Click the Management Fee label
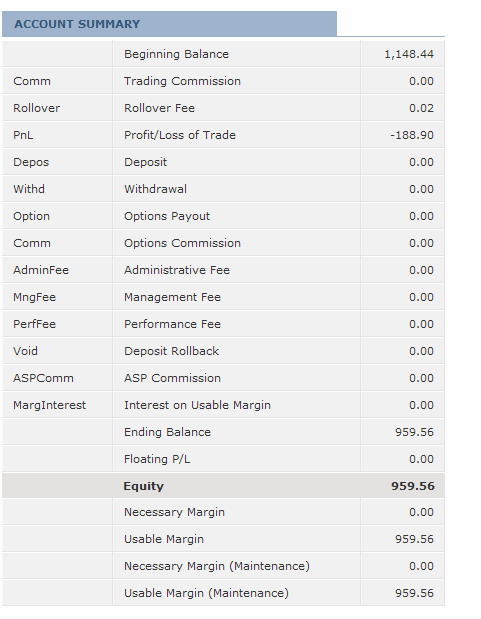Screen dimensions: 481x619 click(x=172, y=297)
